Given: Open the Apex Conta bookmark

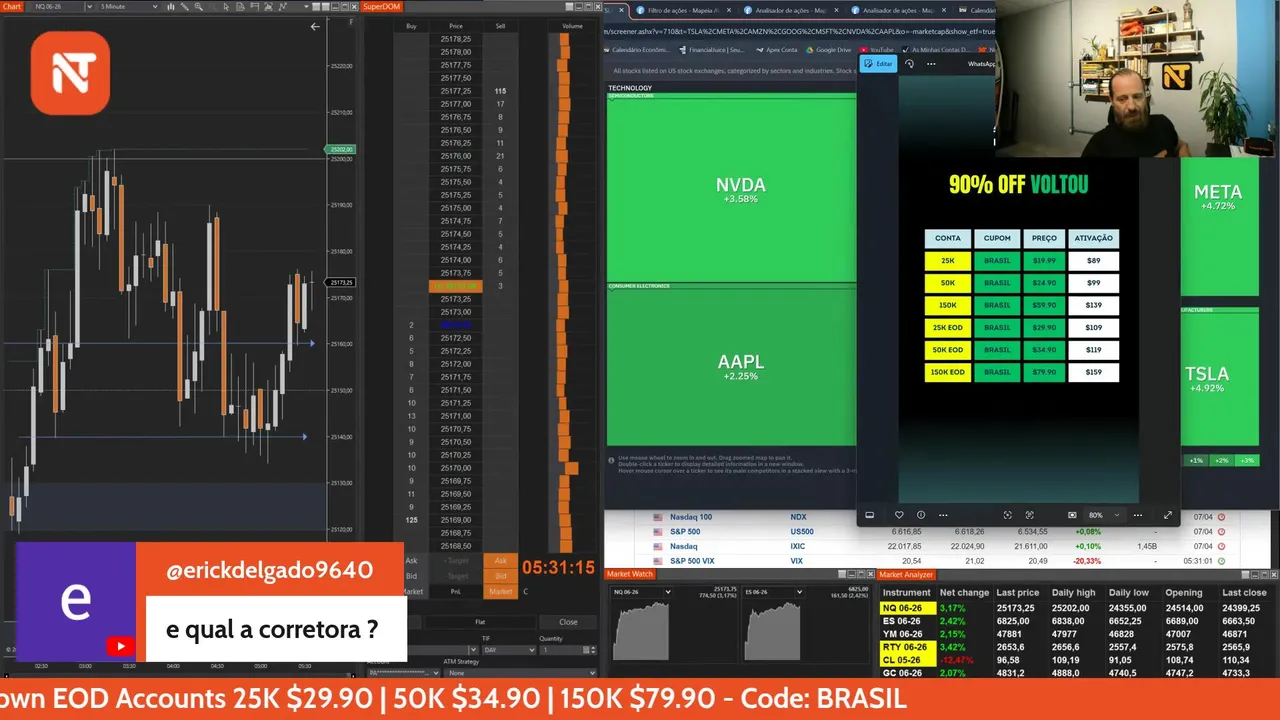Looking at the screenshot, I should pos(777,50).
